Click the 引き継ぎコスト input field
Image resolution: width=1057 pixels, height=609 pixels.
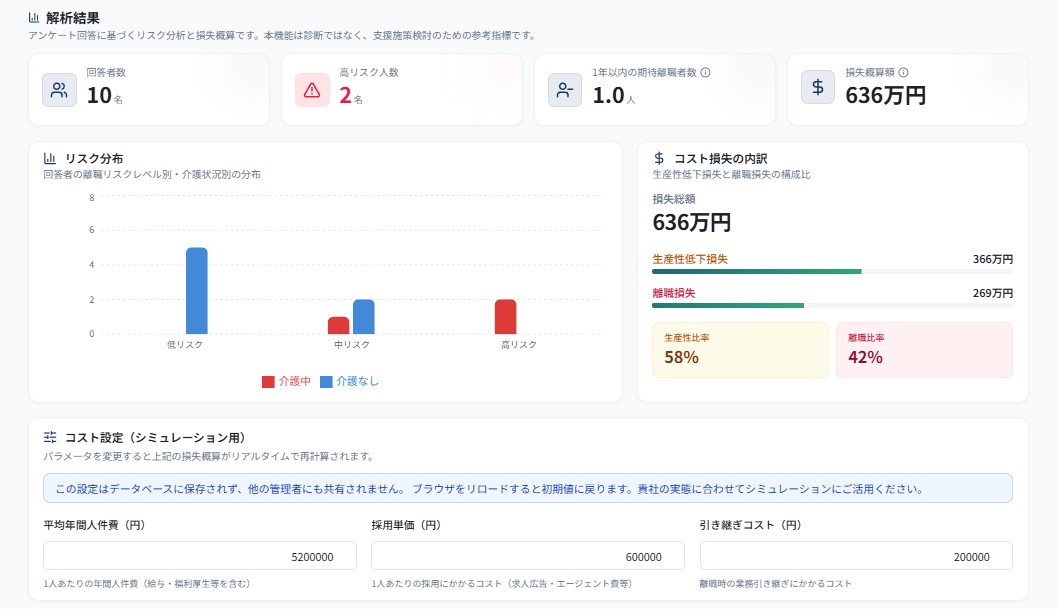coord(855,556)
